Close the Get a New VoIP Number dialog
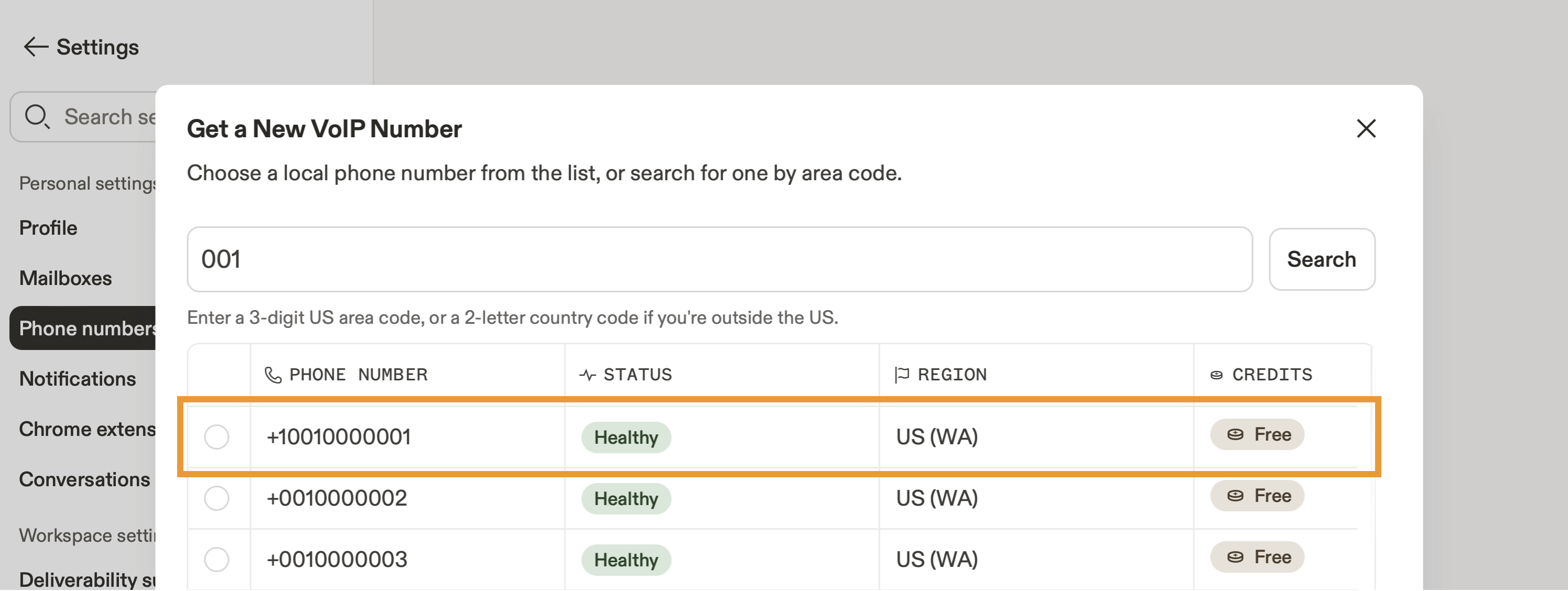The image size is (1568, 591). point(1366,128)
